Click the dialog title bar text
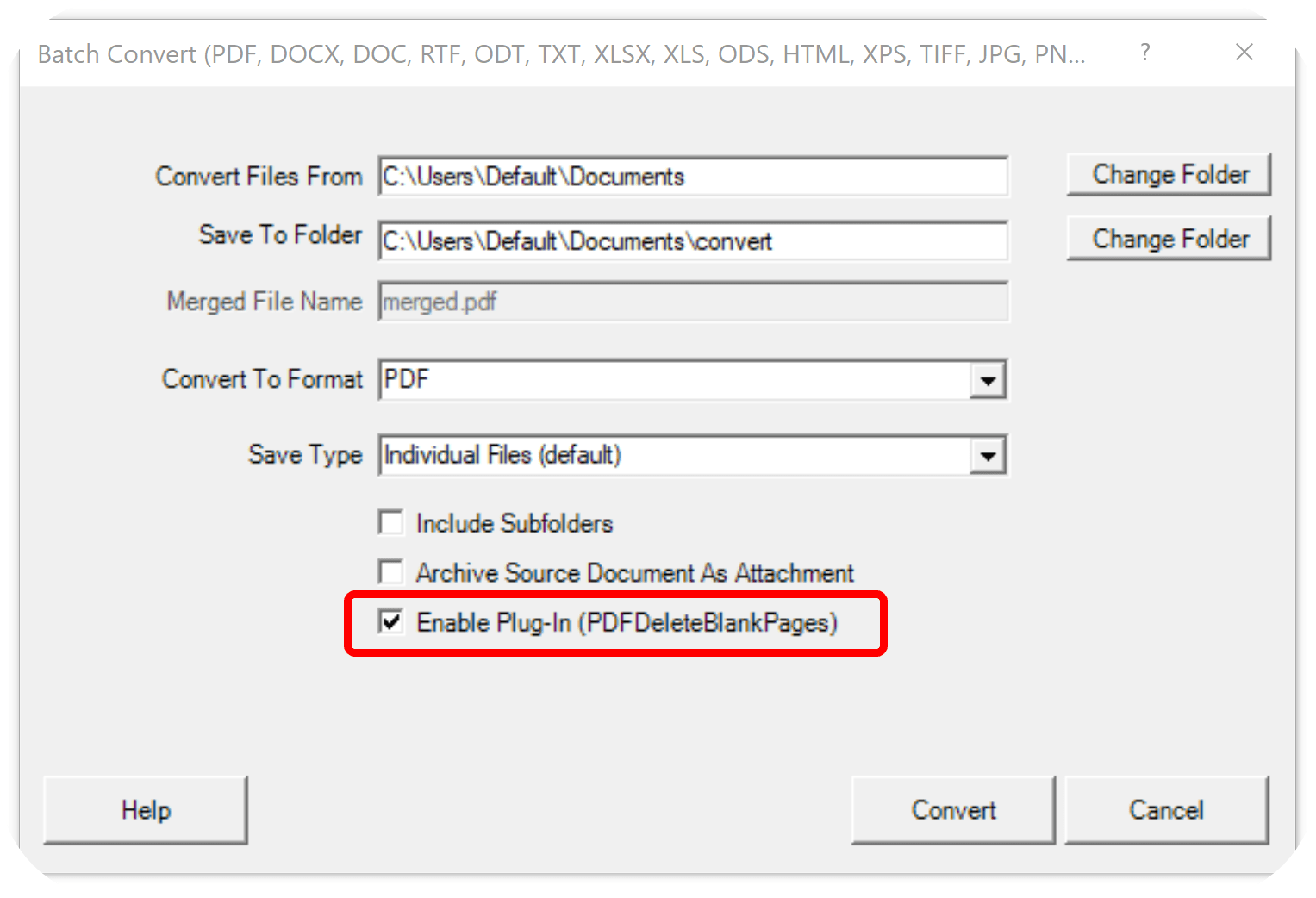 pos(560,53)
